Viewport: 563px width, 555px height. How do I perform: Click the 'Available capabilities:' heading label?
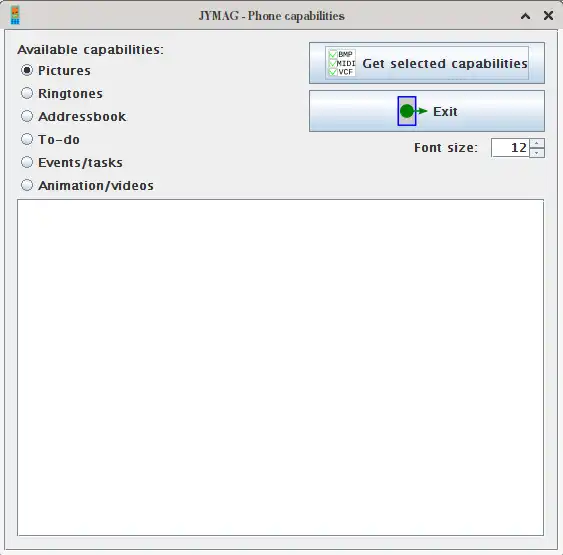[90, 50]
